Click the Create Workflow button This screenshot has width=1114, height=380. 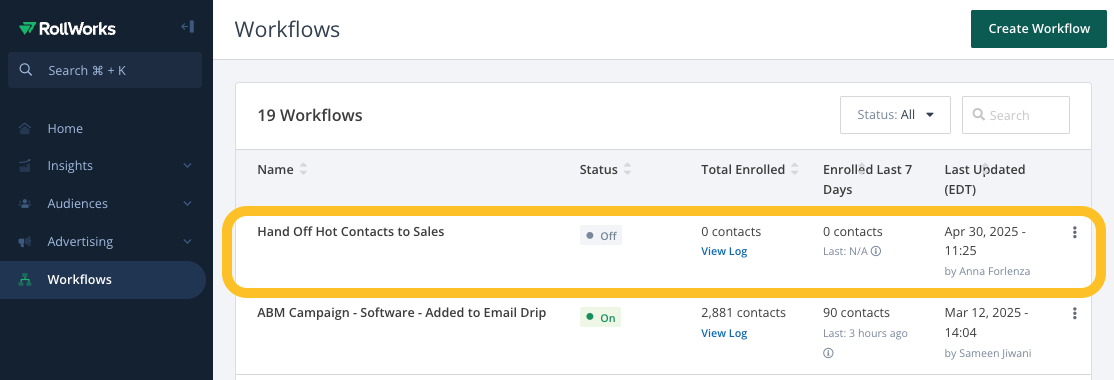point(1039,29)
